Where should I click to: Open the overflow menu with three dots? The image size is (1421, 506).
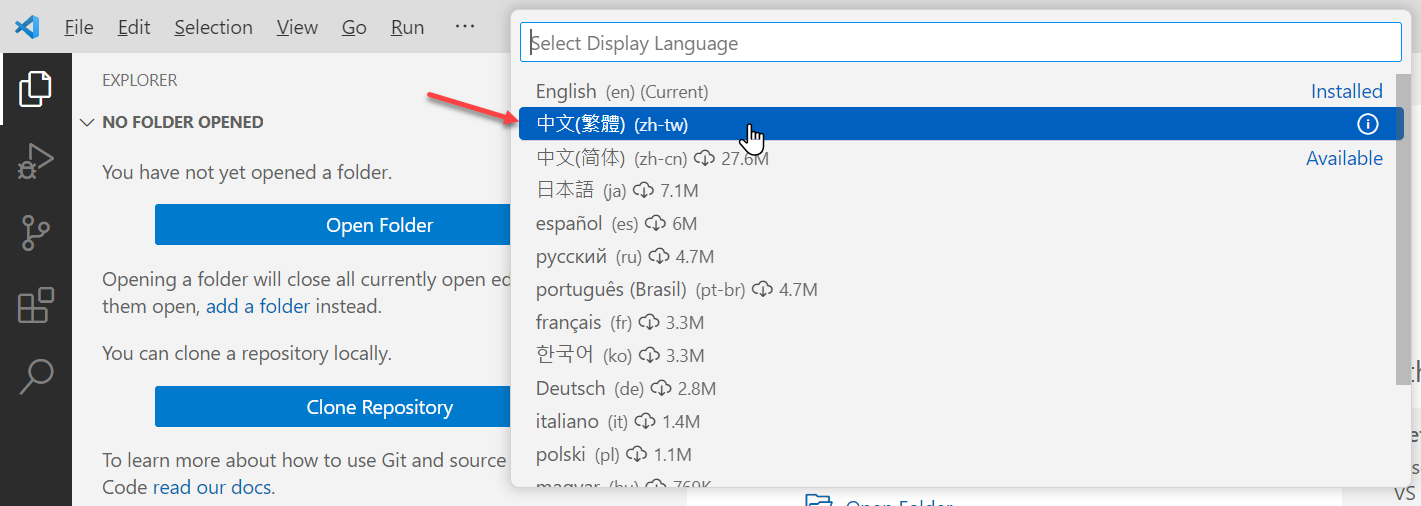tap(465, 27)
